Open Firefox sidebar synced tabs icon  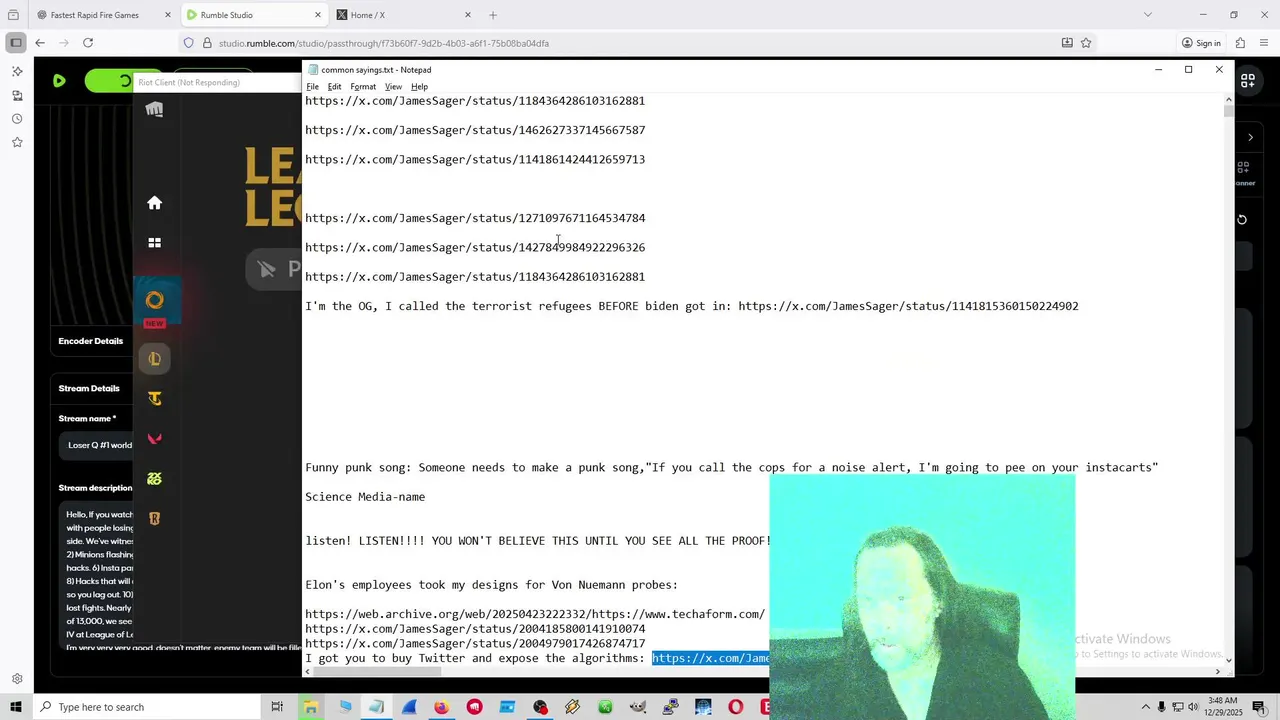pyautogui.click(x=17, y=96)
